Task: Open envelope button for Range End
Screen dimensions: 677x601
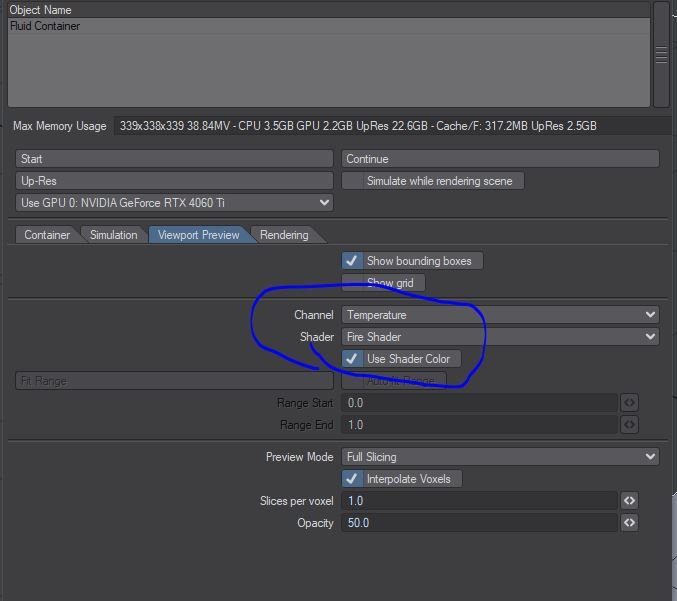Action: pos(629,425)
